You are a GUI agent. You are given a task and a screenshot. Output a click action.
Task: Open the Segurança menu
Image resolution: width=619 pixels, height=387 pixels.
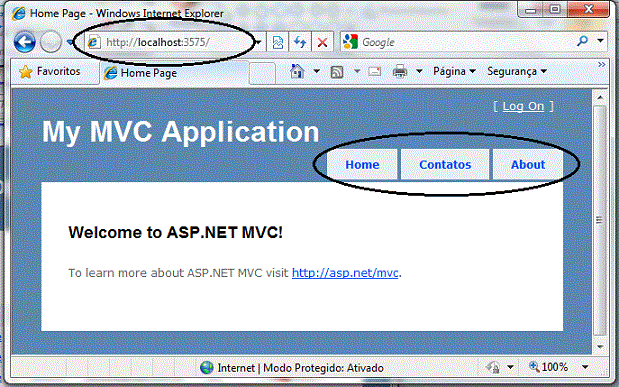pyautogui.click(x=517, y=71)
